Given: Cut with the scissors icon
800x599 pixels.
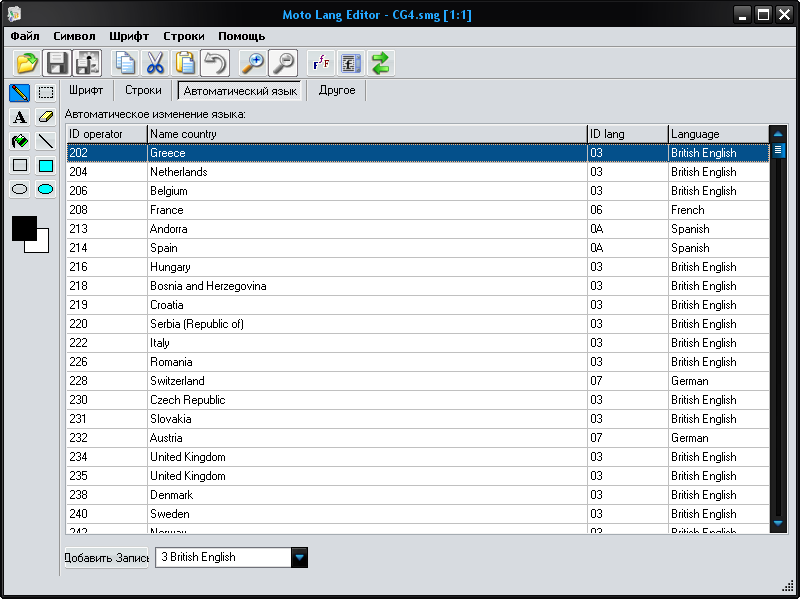Looking at the screenshot, I should tap(155, 63).
